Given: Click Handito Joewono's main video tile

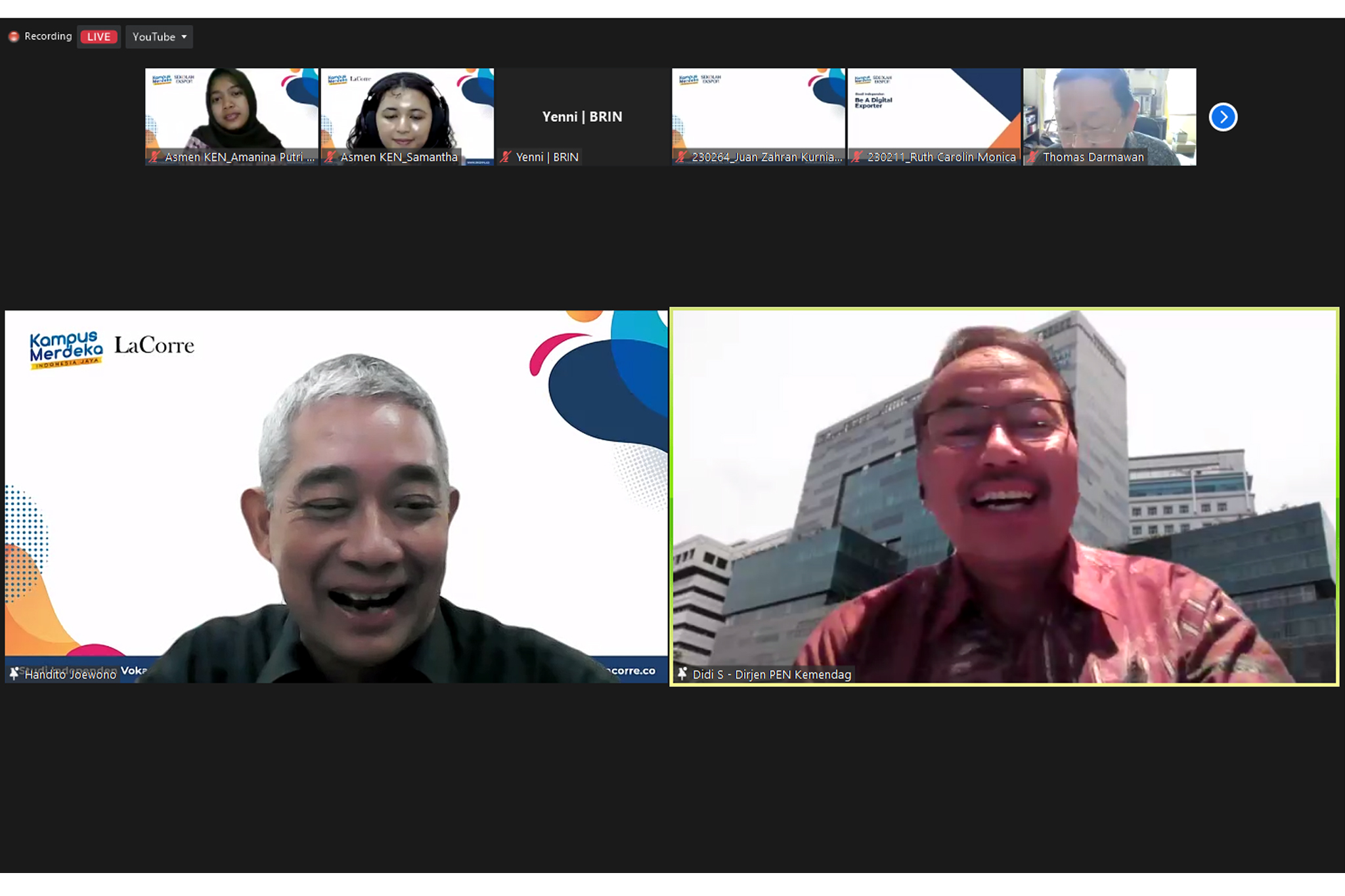Looking at the screenshot, I should 336,496.
